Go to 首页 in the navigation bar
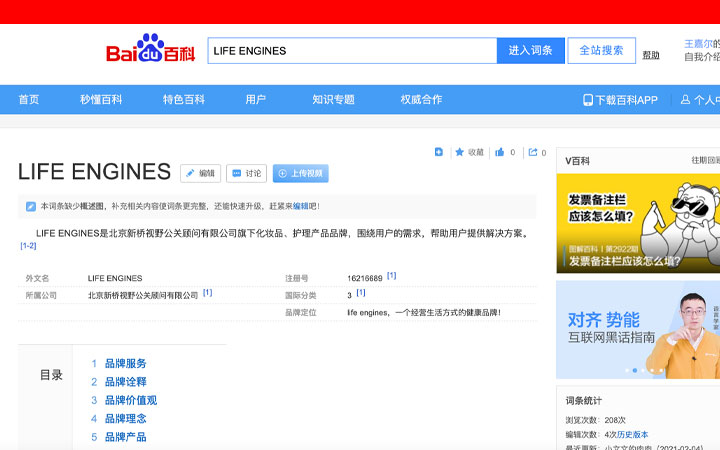720x450 pixels. [28, 99]
